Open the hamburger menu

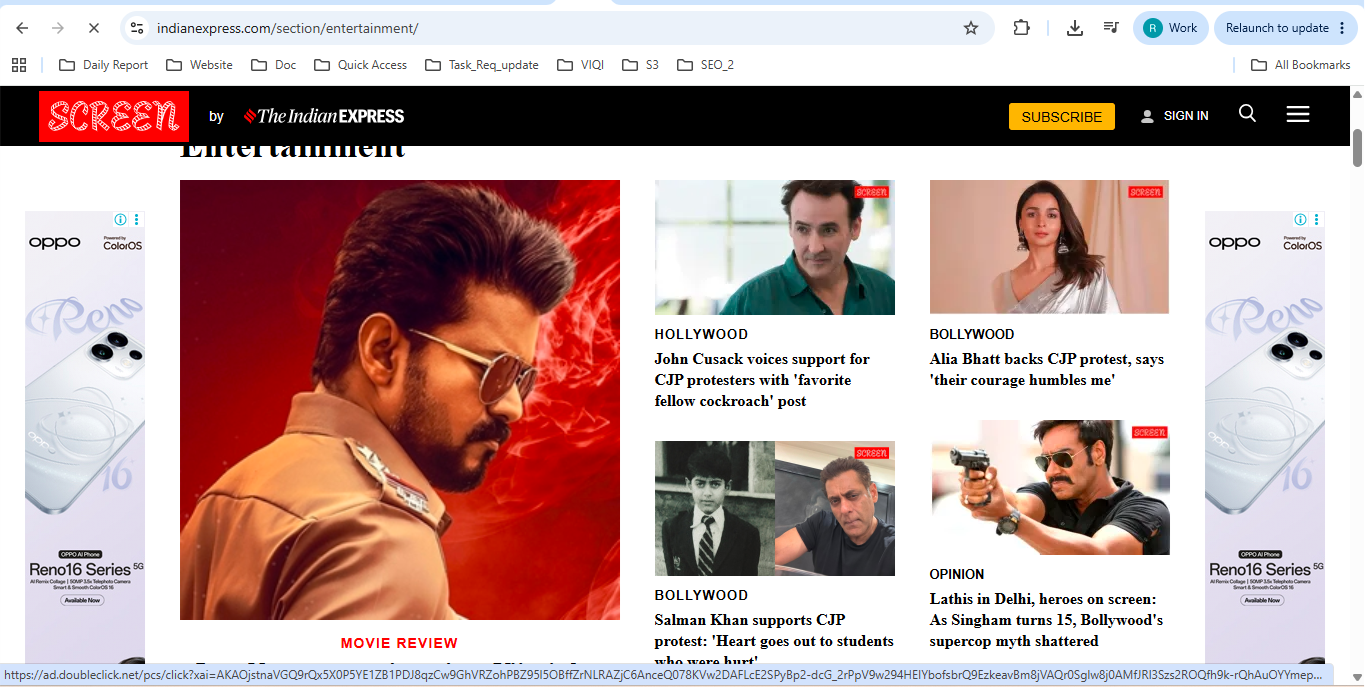1298,114
